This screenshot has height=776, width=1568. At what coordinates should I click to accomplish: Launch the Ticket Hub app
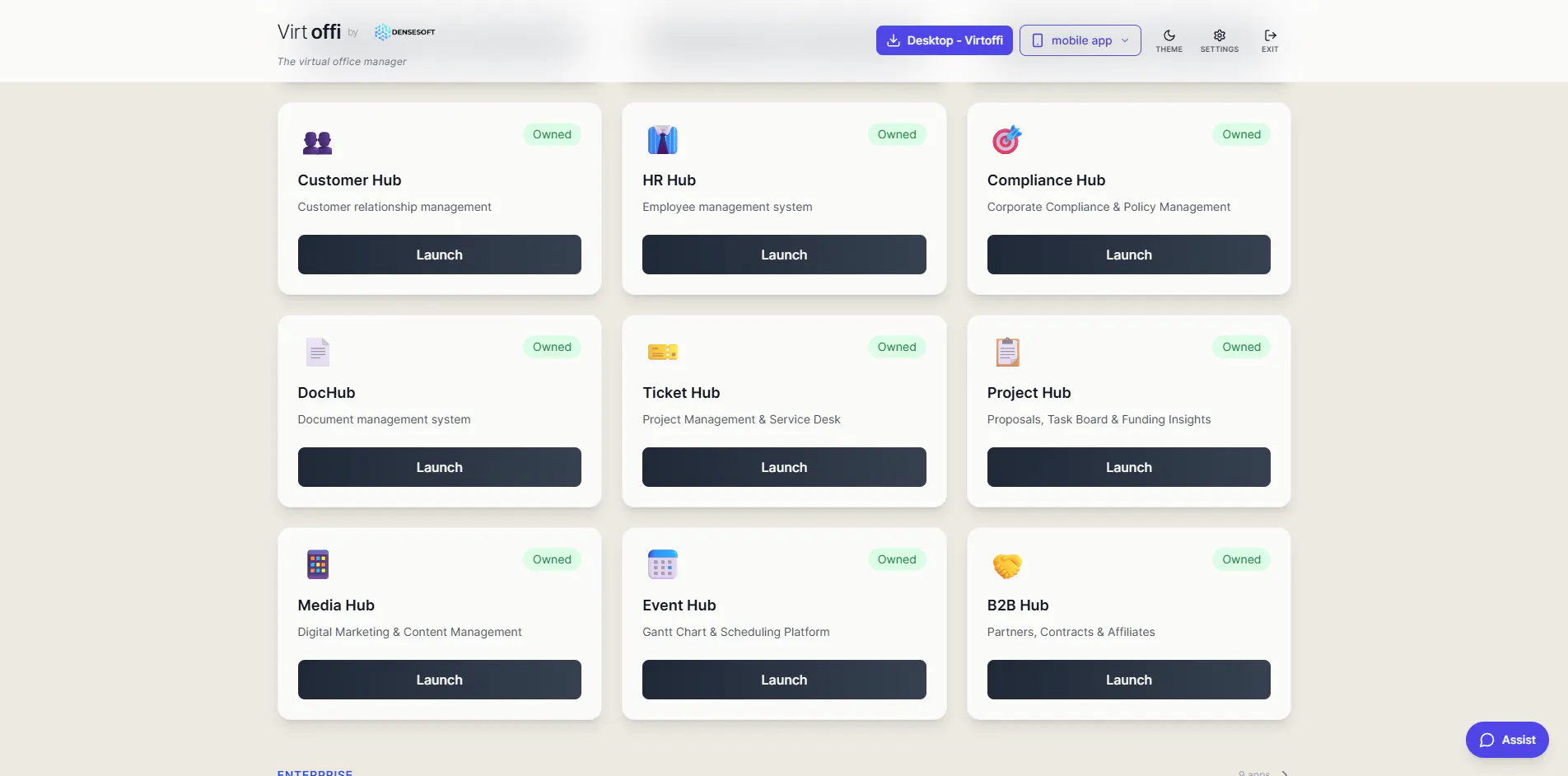coord(784,467)
